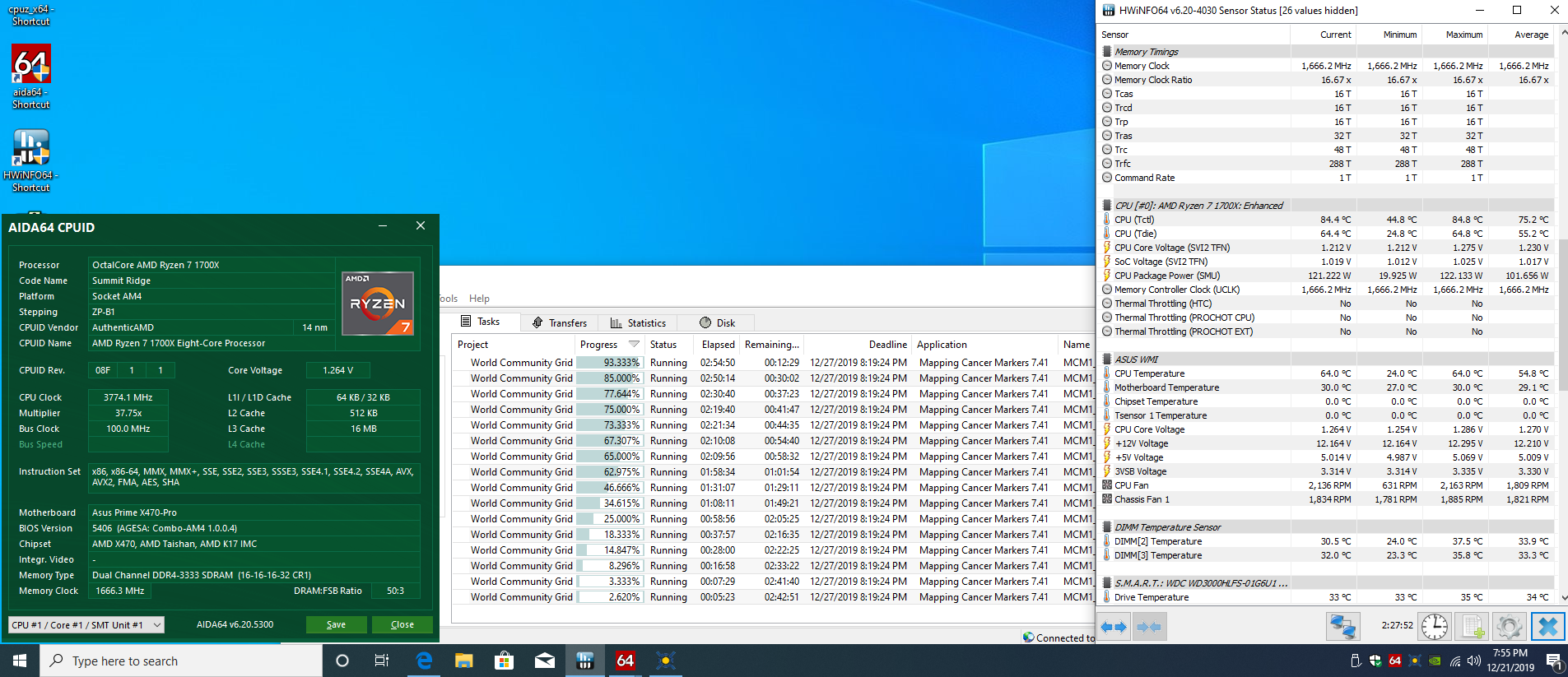The height and width of the screenshot is (677, 1568).
Task: Start HWiNFO logging to file icon
Action: coord(1473,627)
